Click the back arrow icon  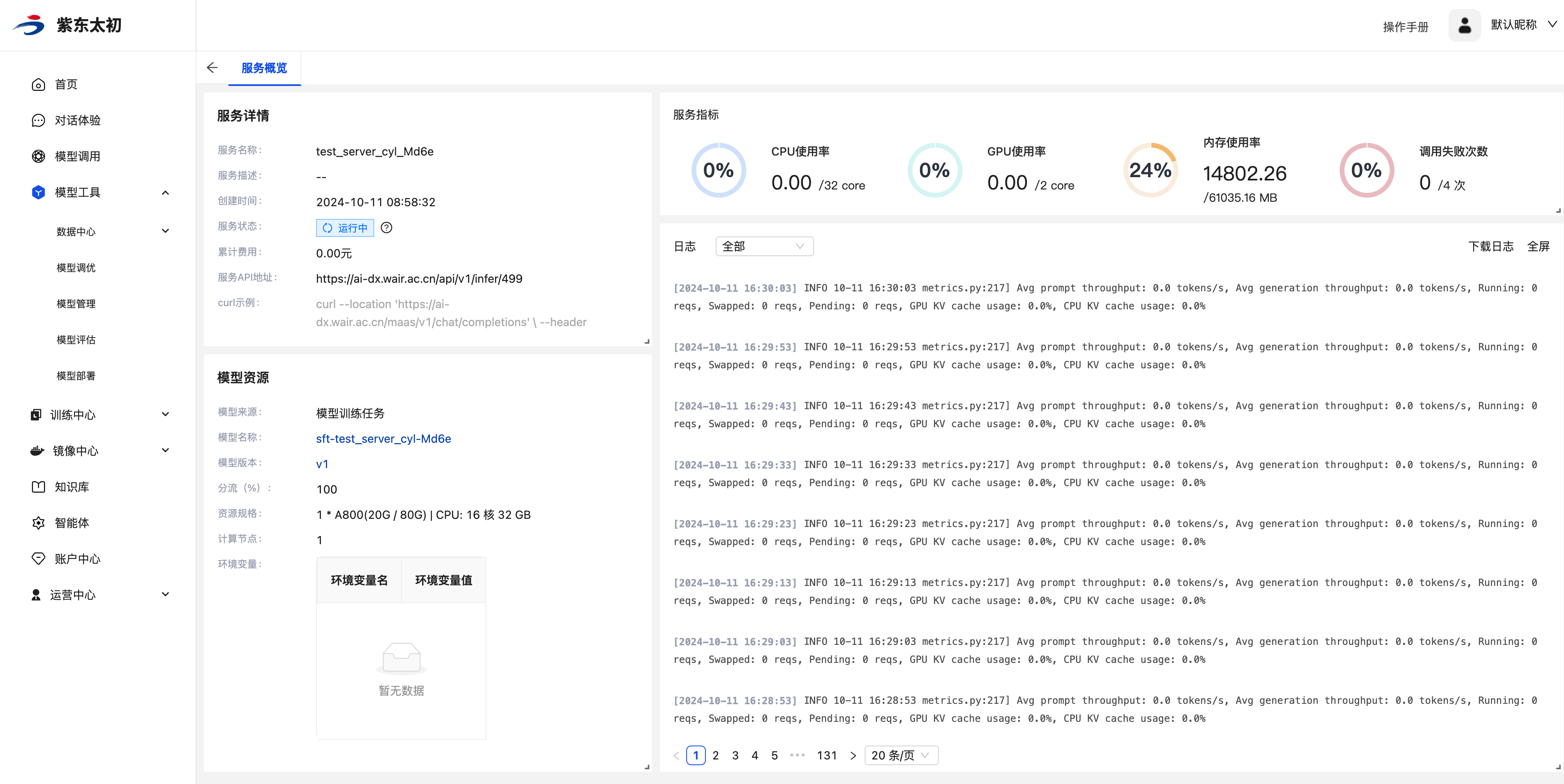[212, 68]
